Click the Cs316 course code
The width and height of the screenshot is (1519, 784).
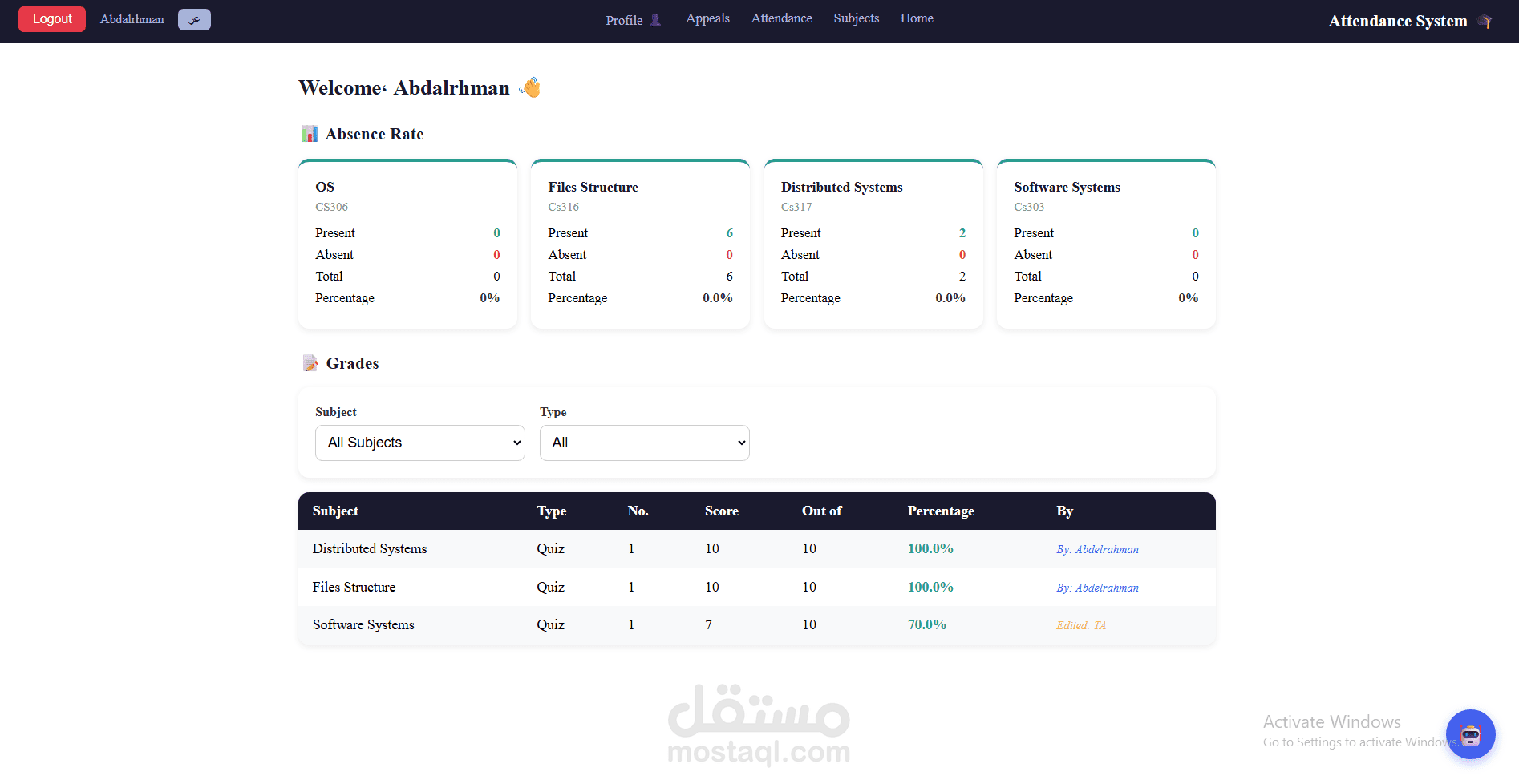pyautogui.click(x=563, y=207)
